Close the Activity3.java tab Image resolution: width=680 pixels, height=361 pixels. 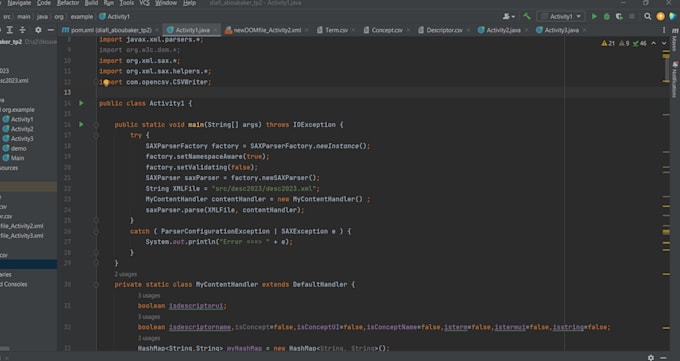point(585,30)
